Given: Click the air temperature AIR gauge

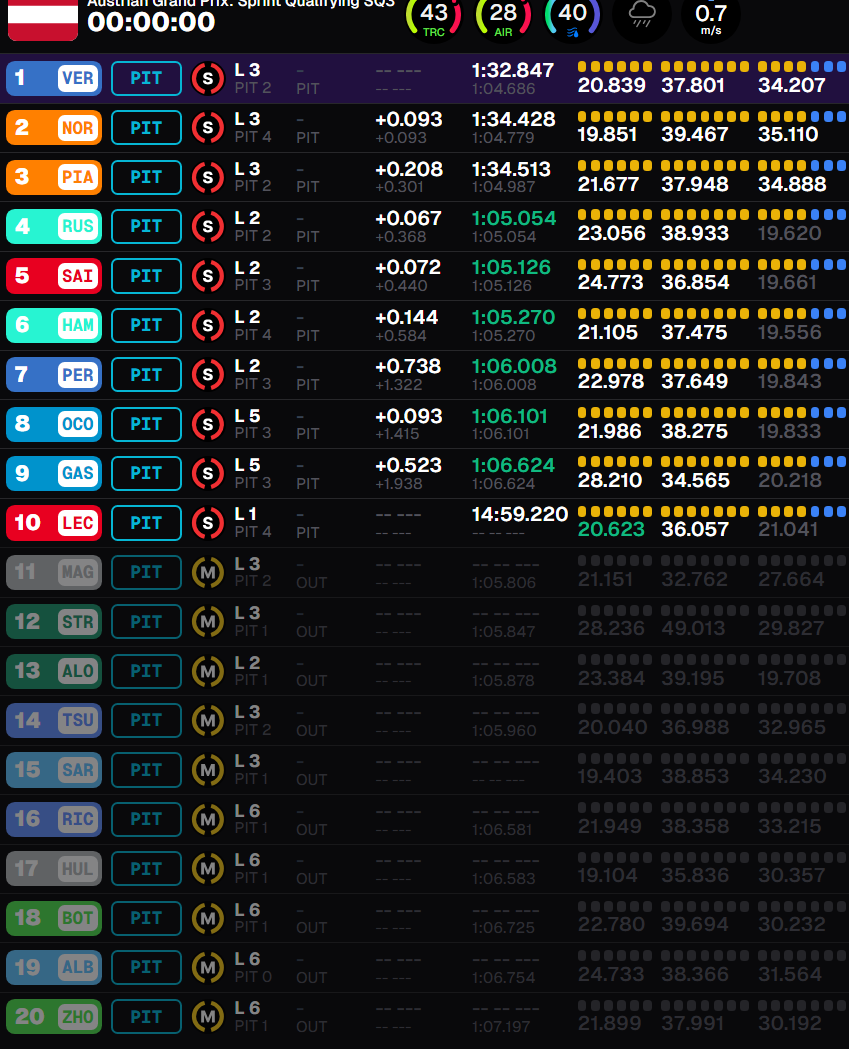Looking at the screenshot, I should [x=503, y=17].
